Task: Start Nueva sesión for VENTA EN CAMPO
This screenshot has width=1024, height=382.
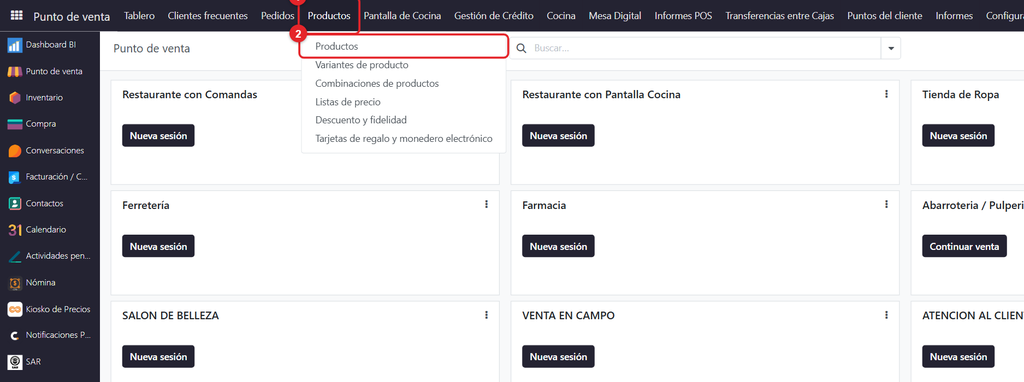Action: (x=558, y=357)
